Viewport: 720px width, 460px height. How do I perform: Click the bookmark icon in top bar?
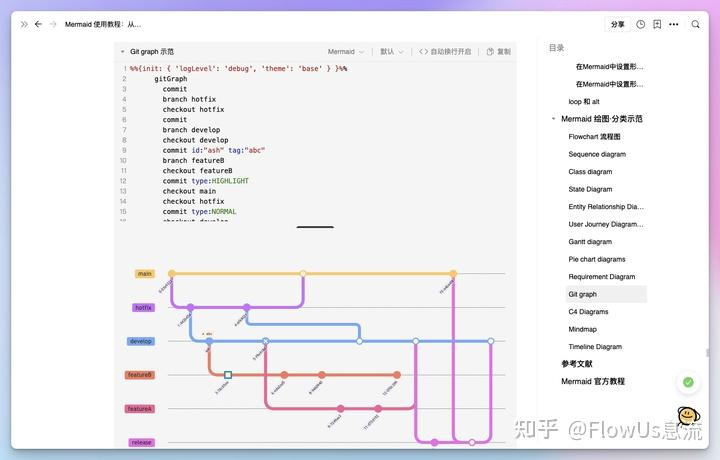(x=657, y=24)
